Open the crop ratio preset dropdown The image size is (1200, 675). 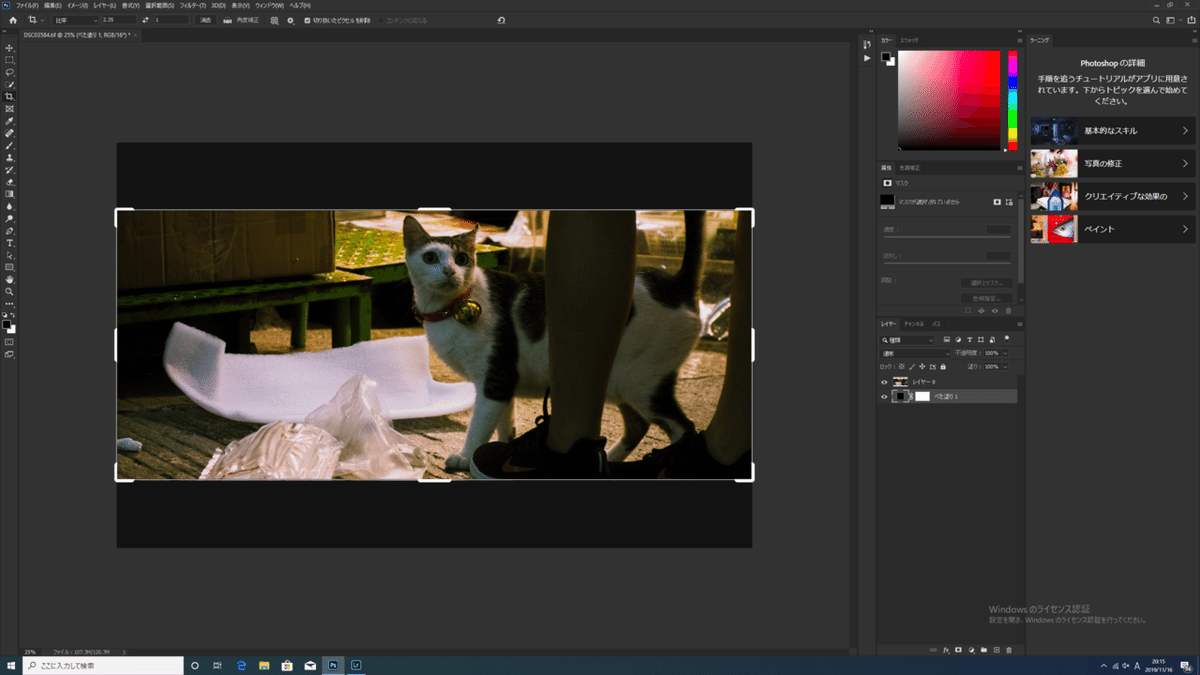[75, 20]
